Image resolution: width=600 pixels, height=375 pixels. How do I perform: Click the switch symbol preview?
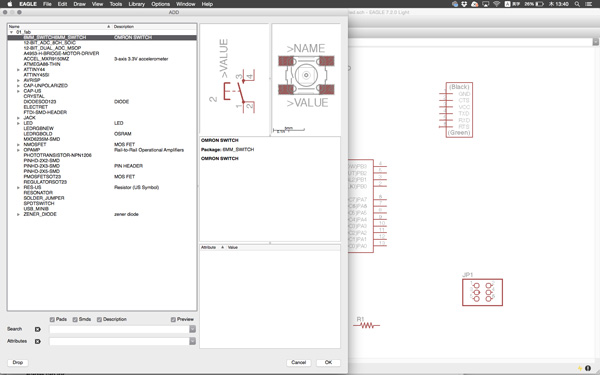(234, 79)
